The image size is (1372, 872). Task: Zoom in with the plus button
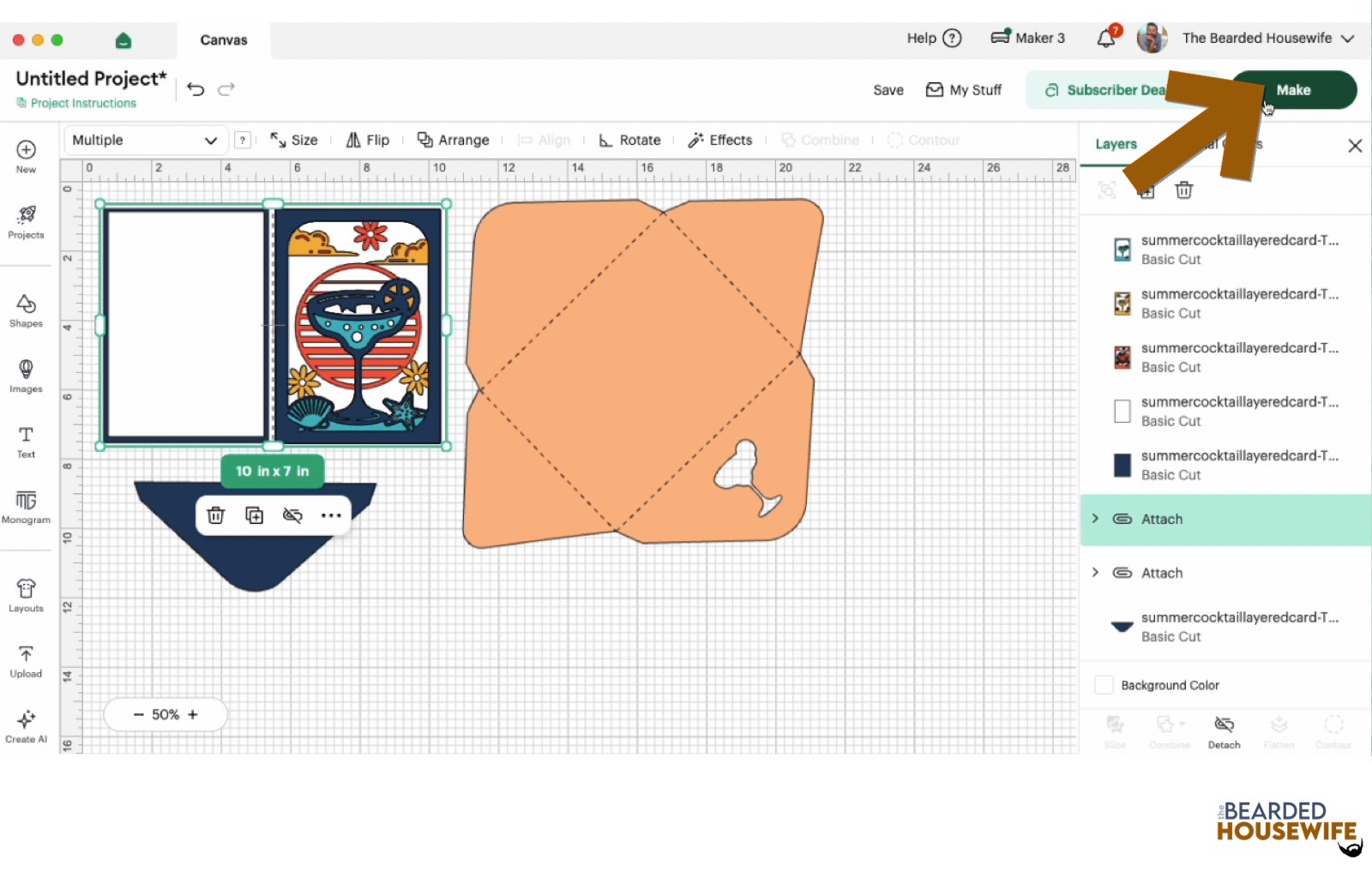[x=193, y=714]
